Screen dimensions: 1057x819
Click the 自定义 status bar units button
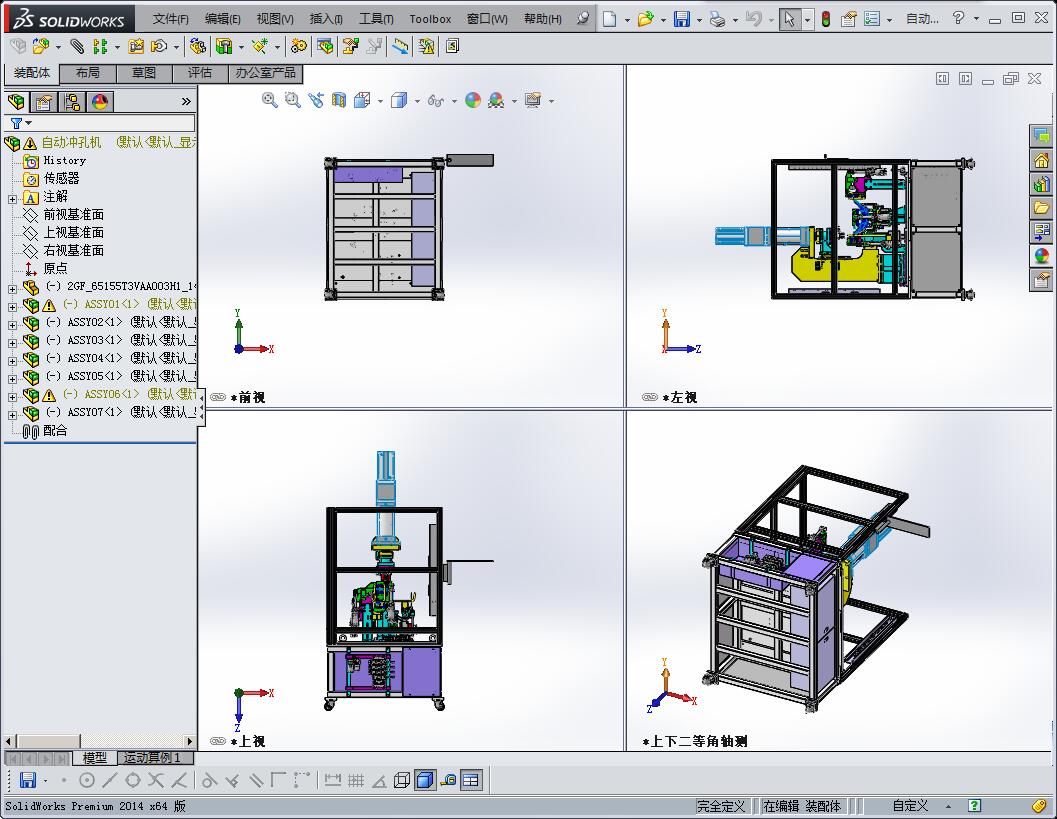910,806
